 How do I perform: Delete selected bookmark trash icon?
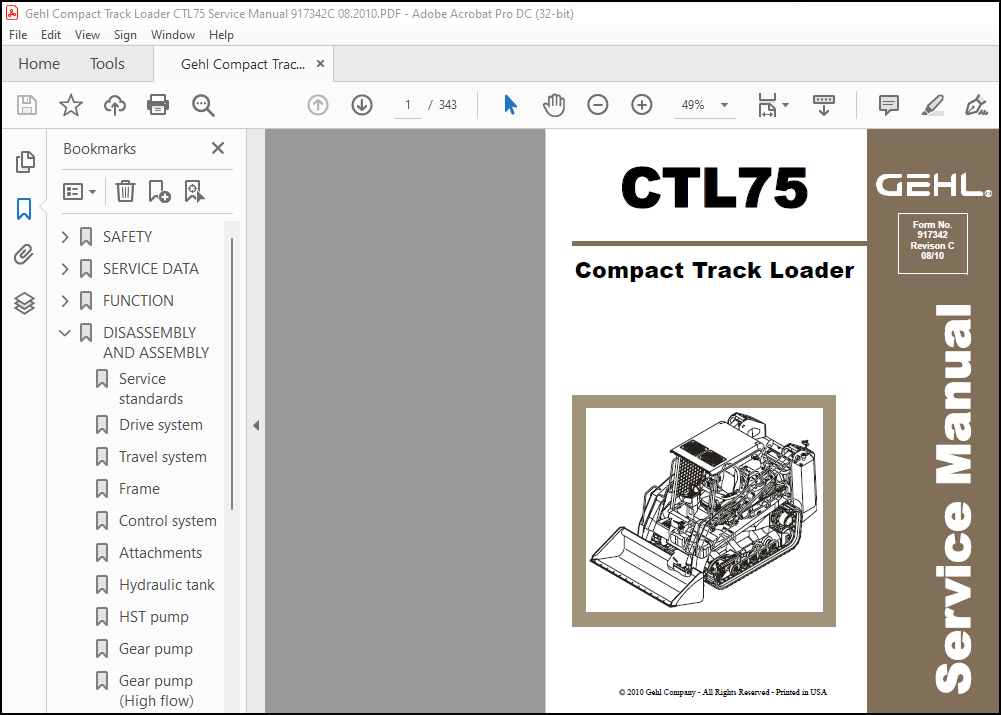[x=125, y=191]
